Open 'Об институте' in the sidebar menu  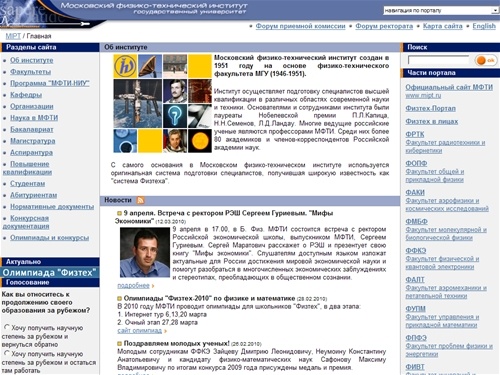tap(31, 60)
